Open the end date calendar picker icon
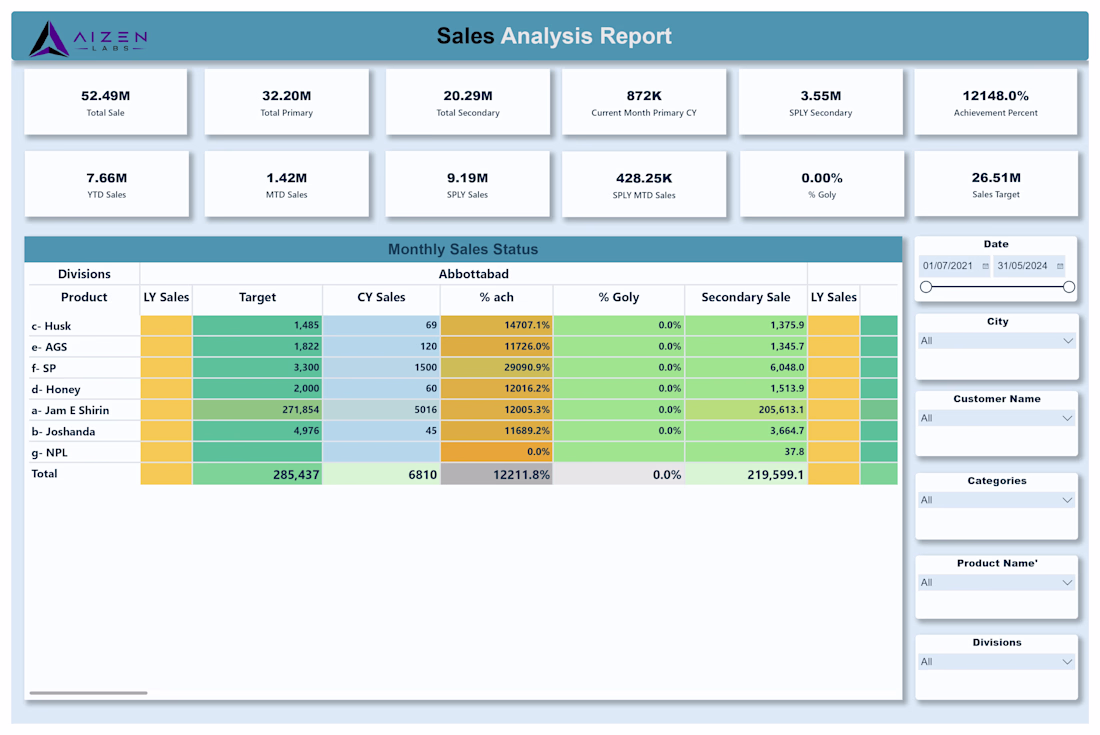Viewport: 1100px width, 735px height. point(1060,266)
